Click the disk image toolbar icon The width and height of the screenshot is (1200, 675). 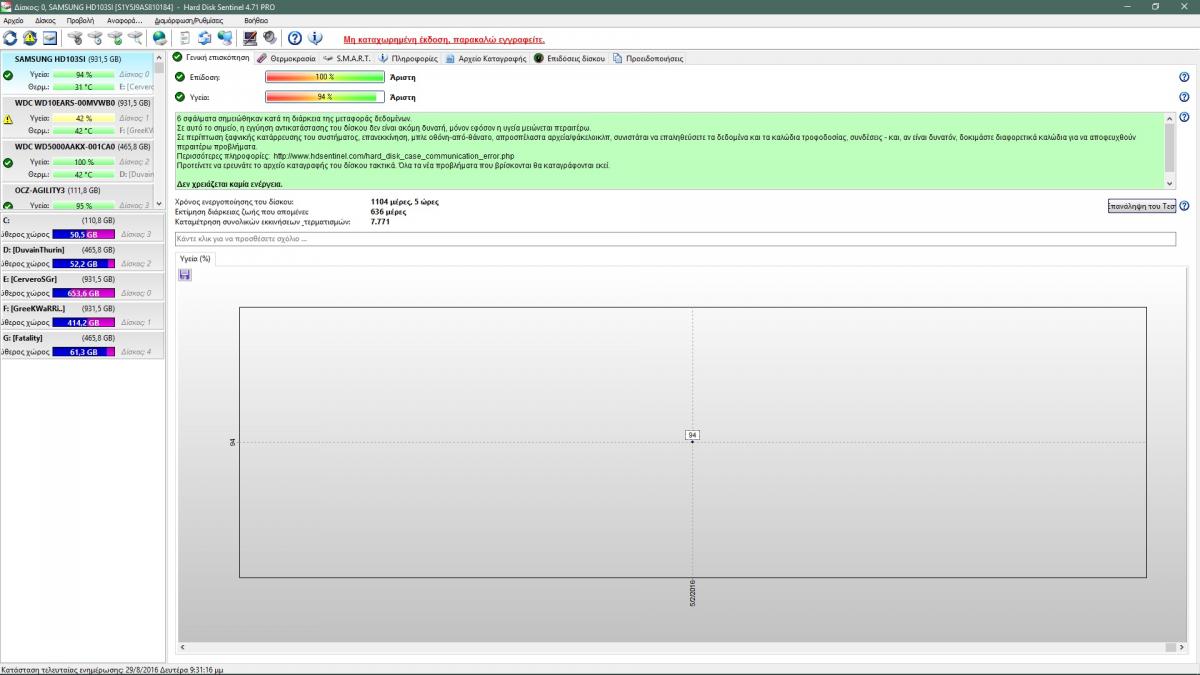(x=49, y=38)
